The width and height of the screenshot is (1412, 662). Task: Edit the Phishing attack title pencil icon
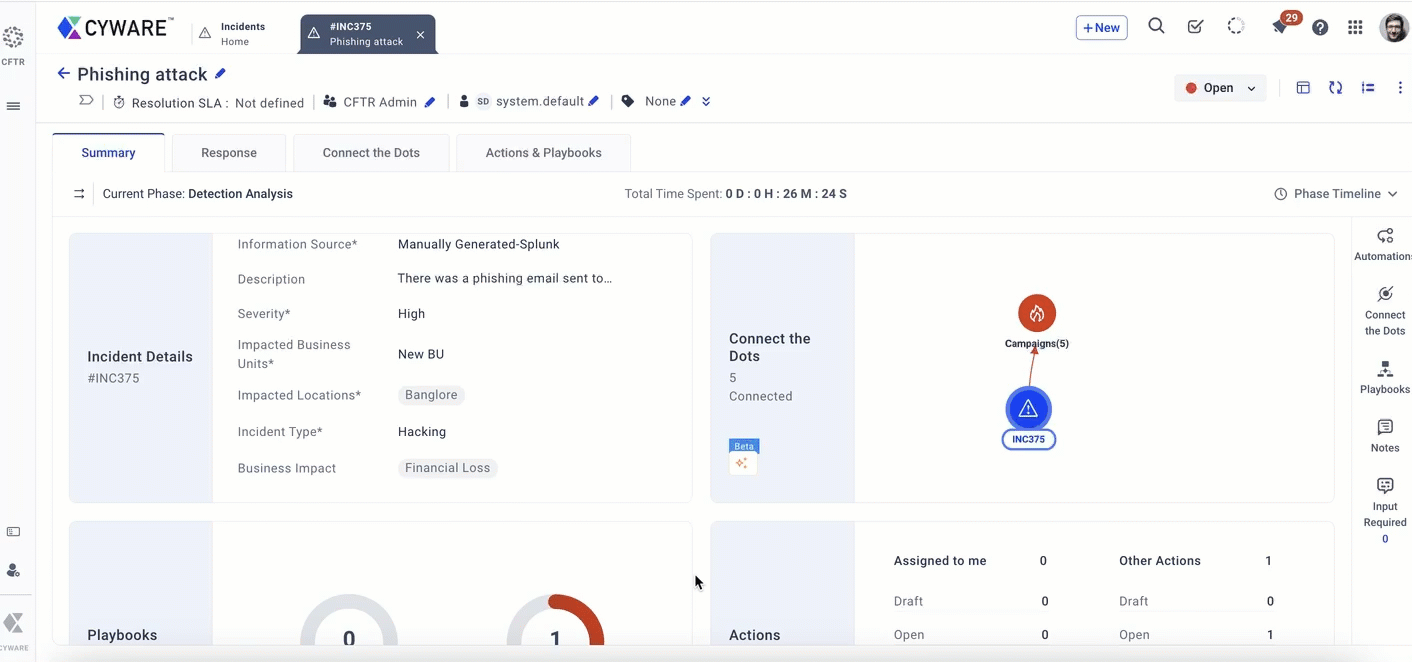pyautogui.click(x=221, y=74)
